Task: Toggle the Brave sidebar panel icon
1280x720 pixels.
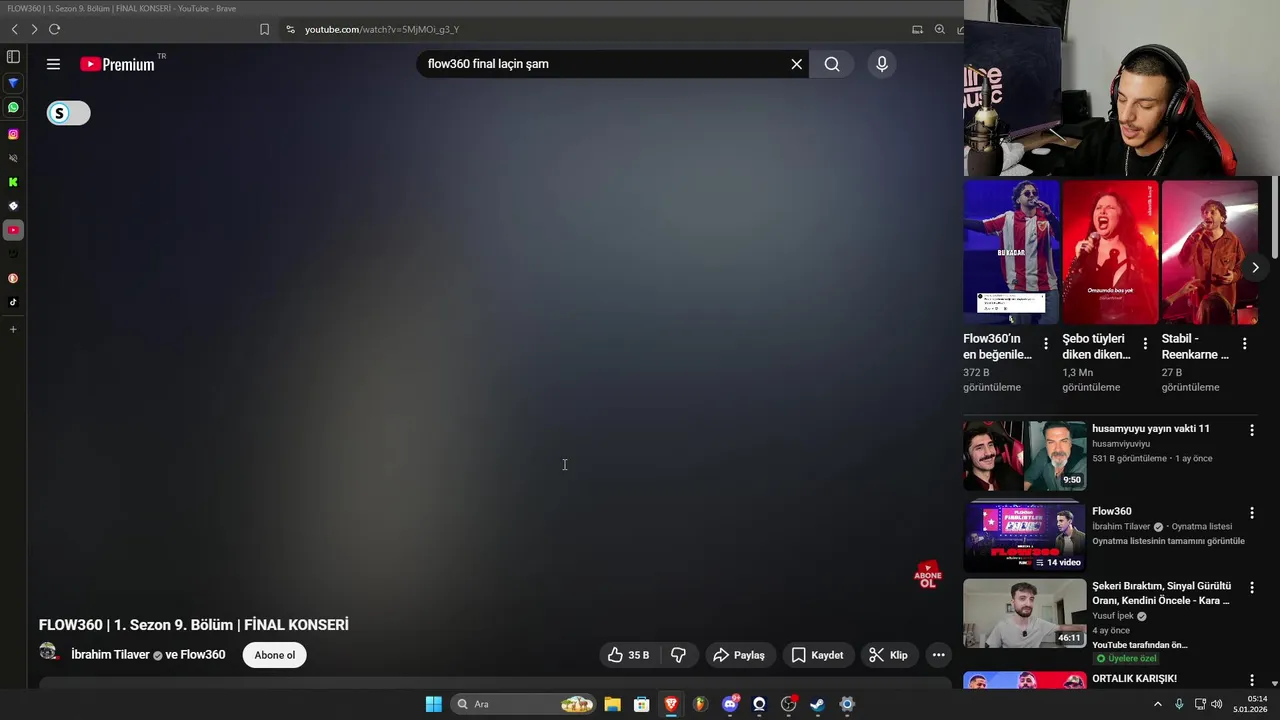Action: (x=13, y=57)
